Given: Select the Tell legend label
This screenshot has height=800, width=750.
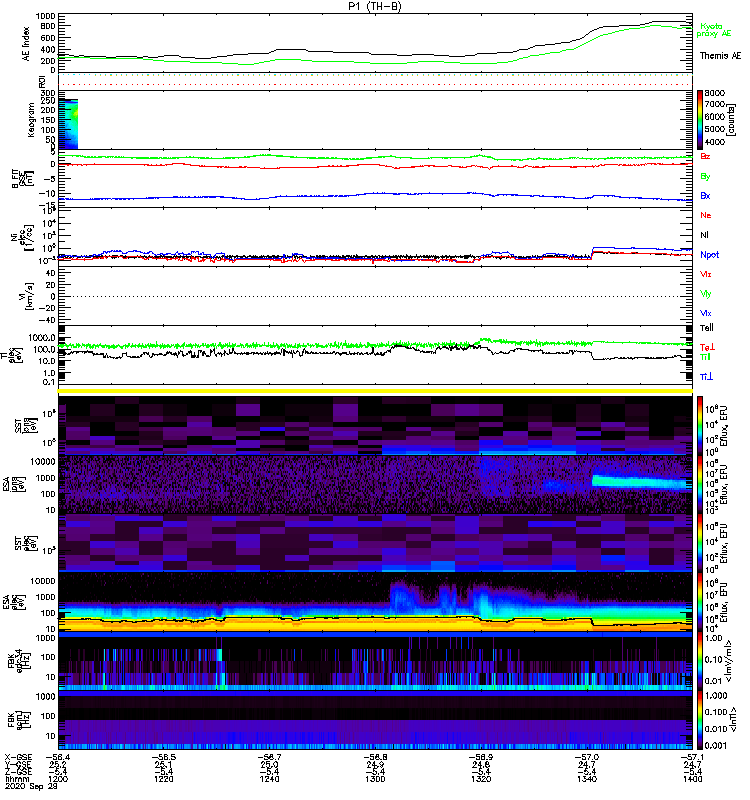Looking at the screenshot, I should point(707,328).
